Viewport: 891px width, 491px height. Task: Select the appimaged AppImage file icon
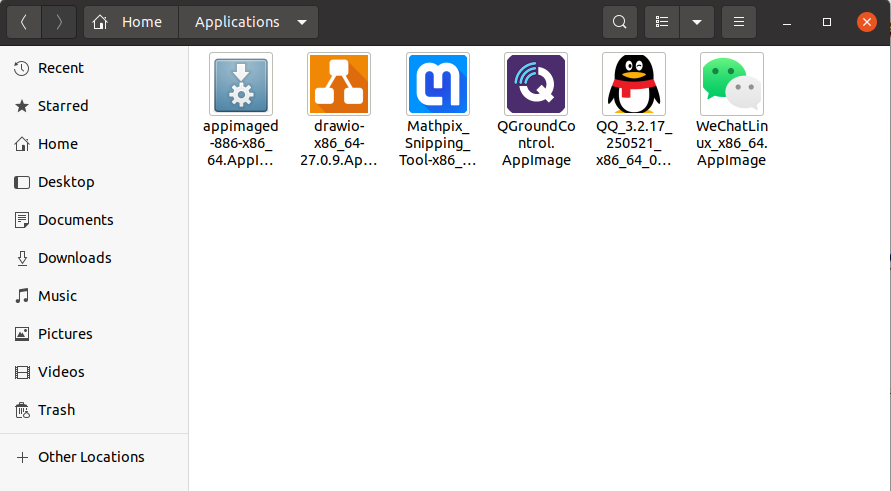pos(241,84)
